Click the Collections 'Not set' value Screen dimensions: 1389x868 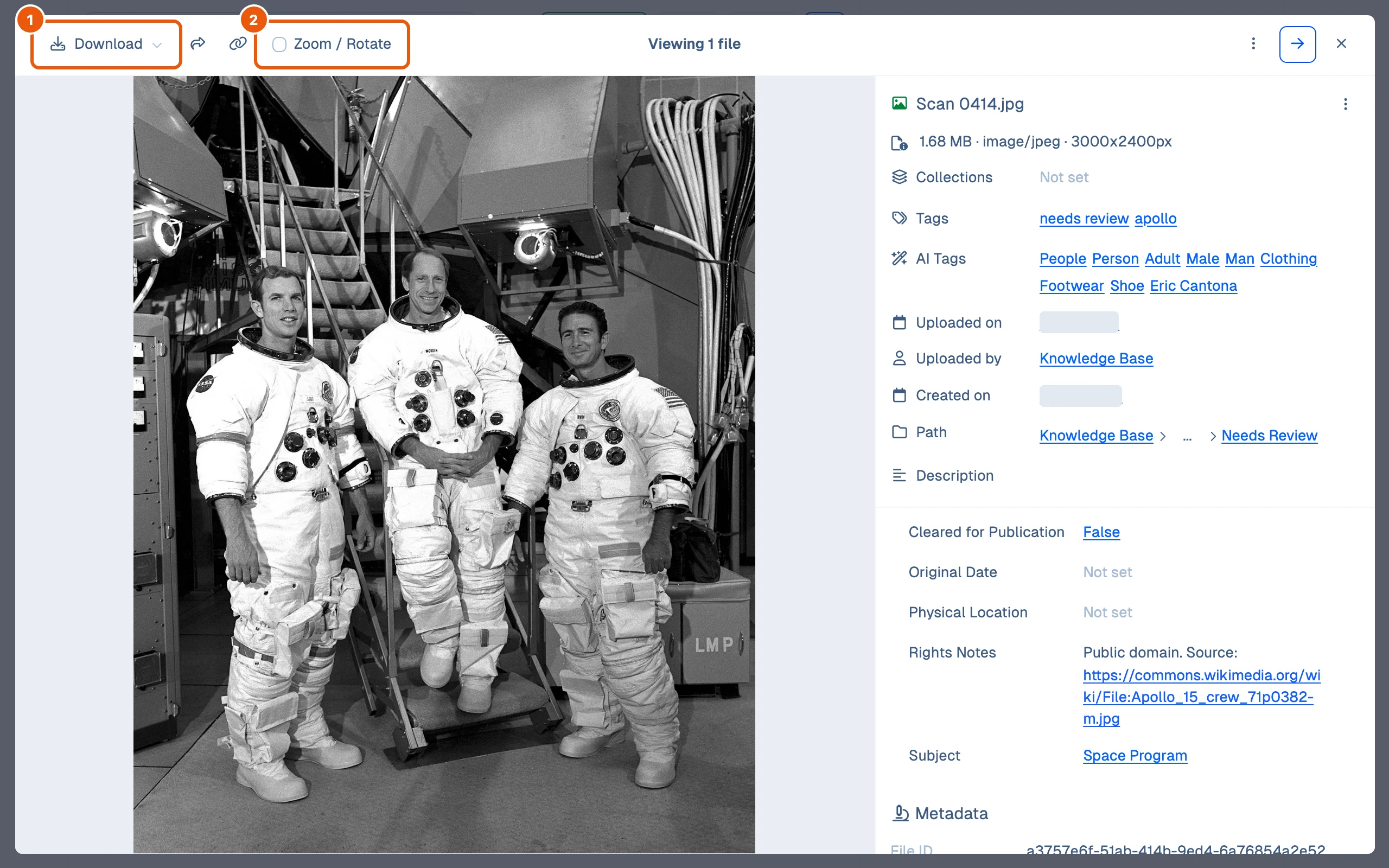[x=1063, y=177]
